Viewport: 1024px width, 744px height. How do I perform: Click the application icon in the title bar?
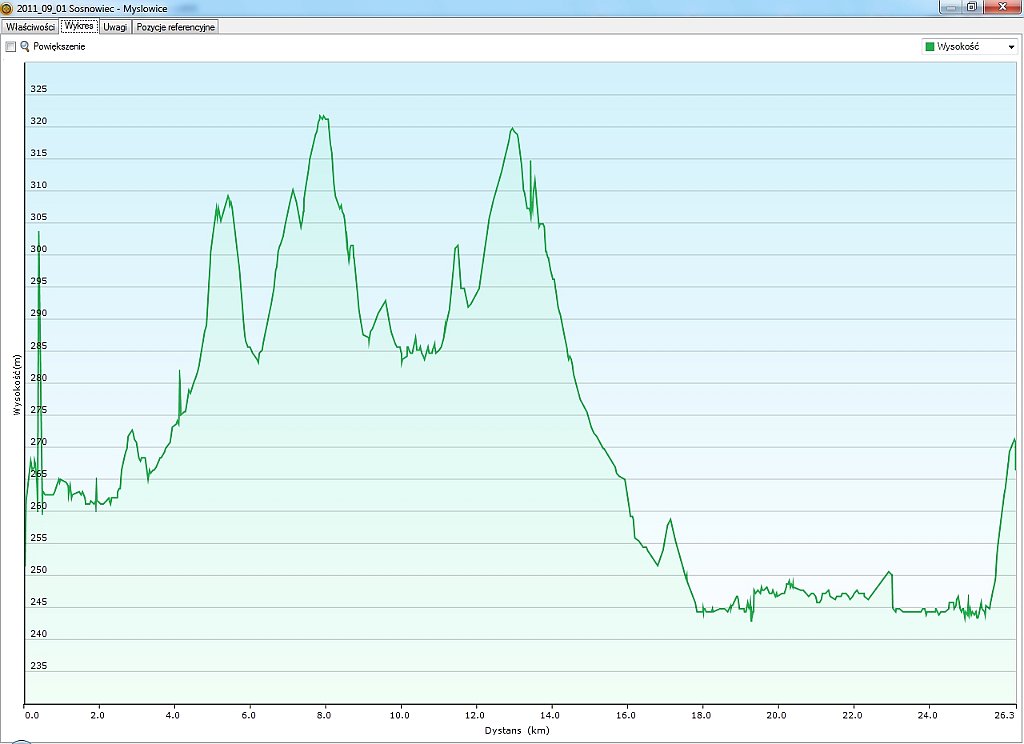pos(7,7)
